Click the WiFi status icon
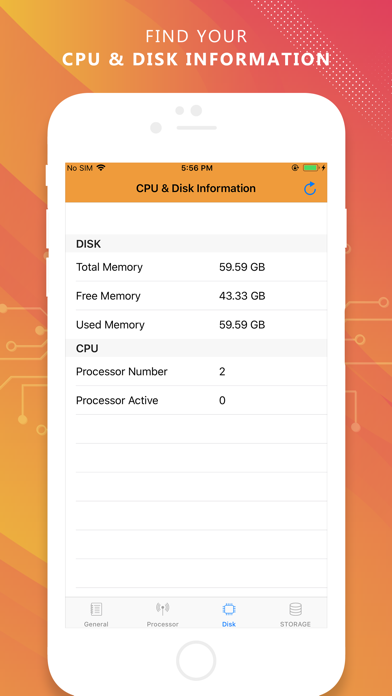This screenshot has height=696, width=392. (x=101, y=168)
